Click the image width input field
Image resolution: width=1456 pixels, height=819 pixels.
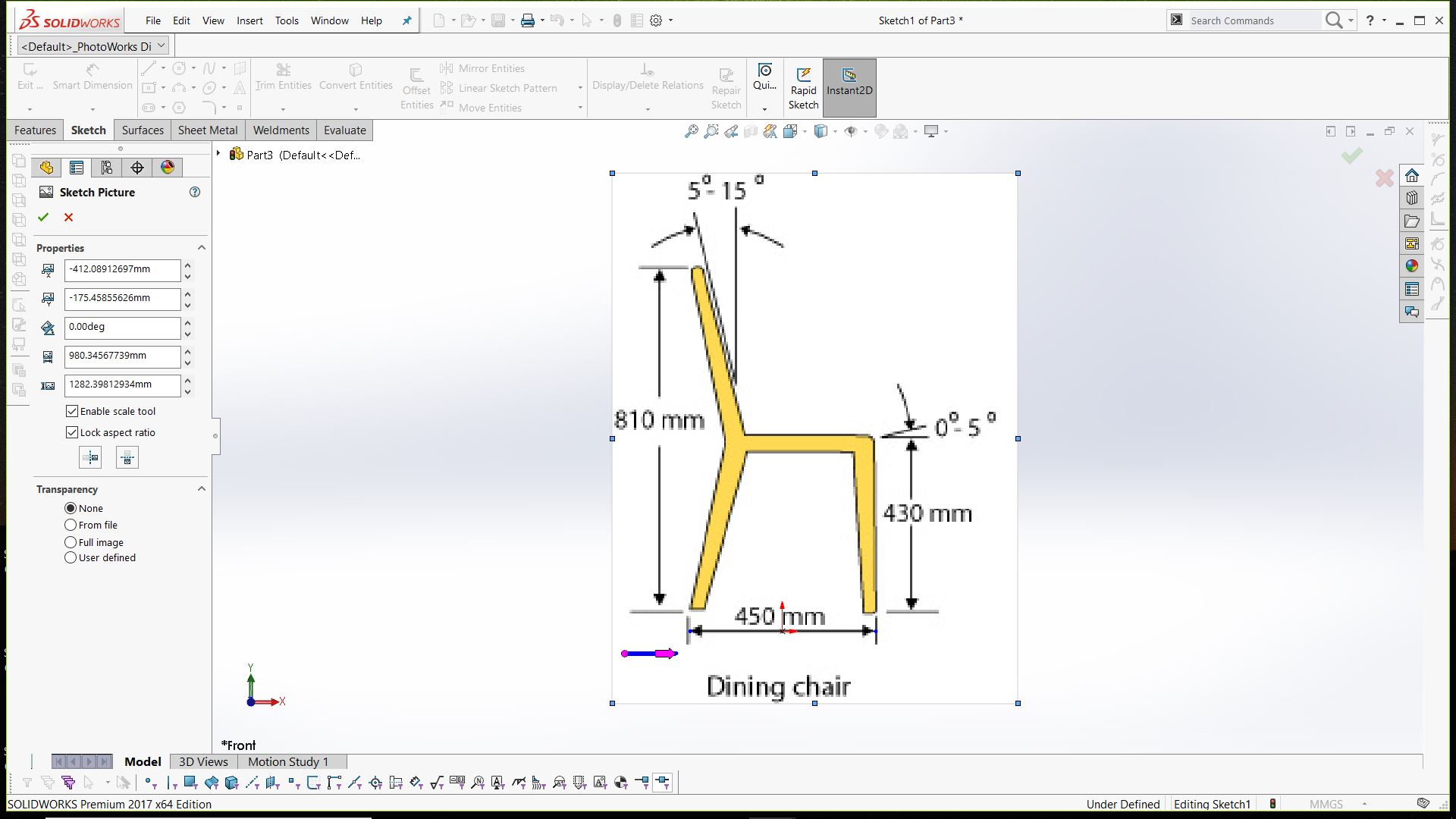(122, 356)
